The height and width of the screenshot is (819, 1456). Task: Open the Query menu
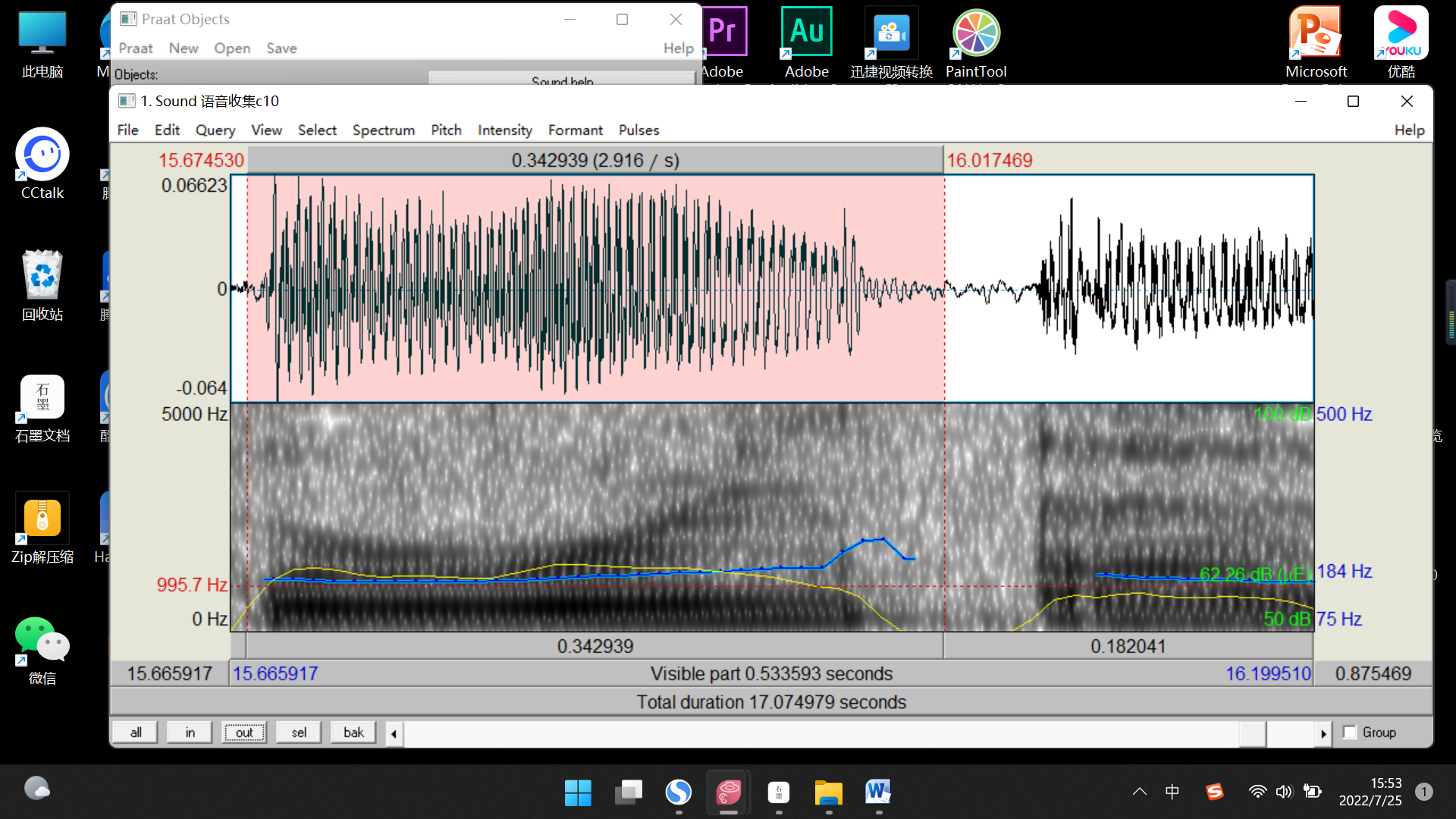pos(215,130)
